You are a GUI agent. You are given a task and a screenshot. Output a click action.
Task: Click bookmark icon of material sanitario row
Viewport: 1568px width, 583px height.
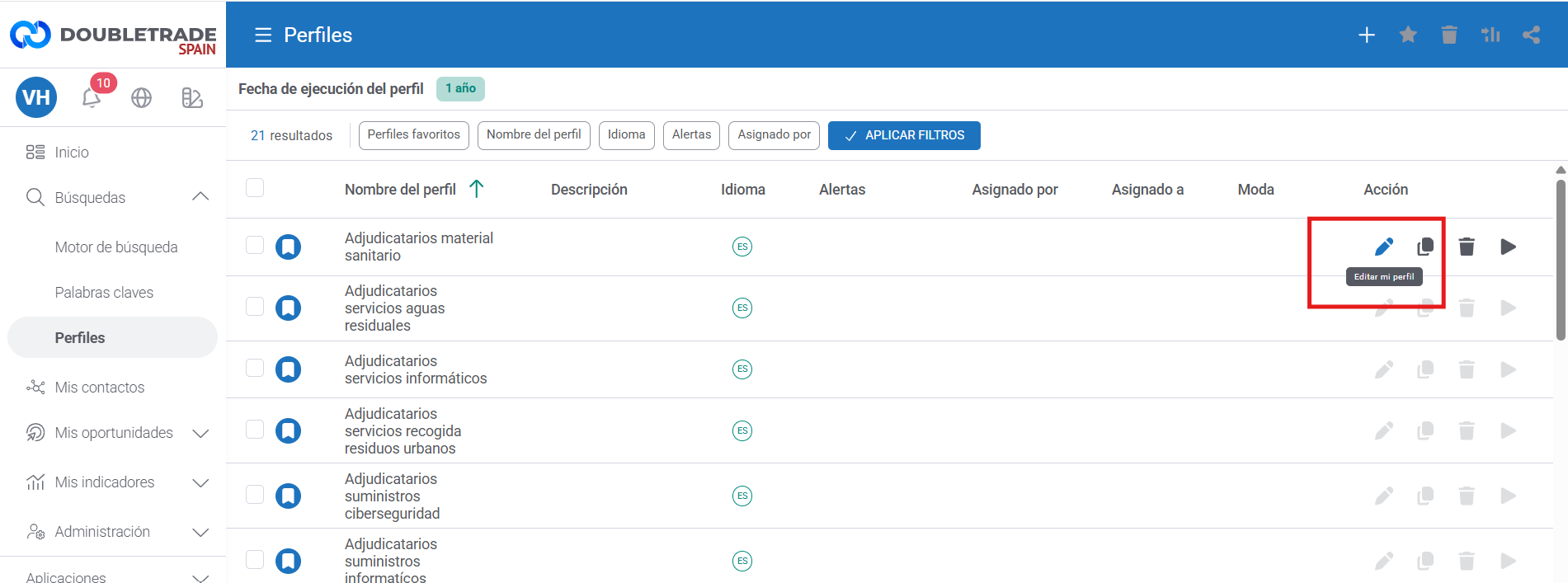coord(288,247)
